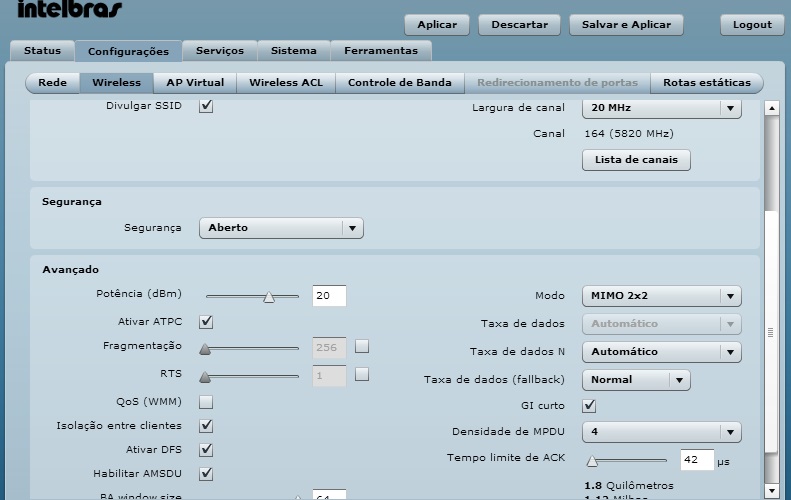Open the Lista de canais button
The height and width of the screenshot is (500, 791).
tap(636, 160)
